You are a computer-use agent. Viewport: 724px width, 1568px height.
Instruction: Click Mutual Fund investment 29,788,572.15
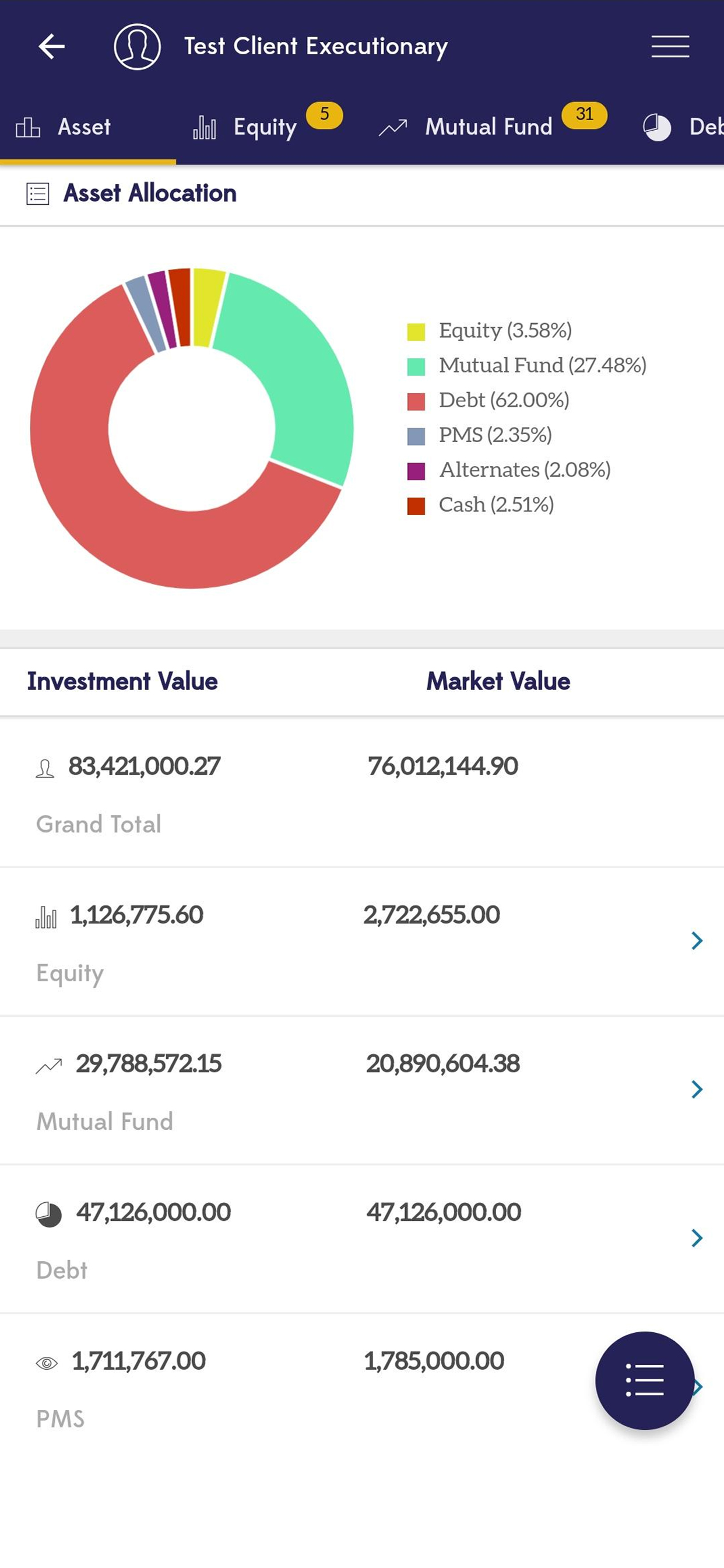[149, 1063]
